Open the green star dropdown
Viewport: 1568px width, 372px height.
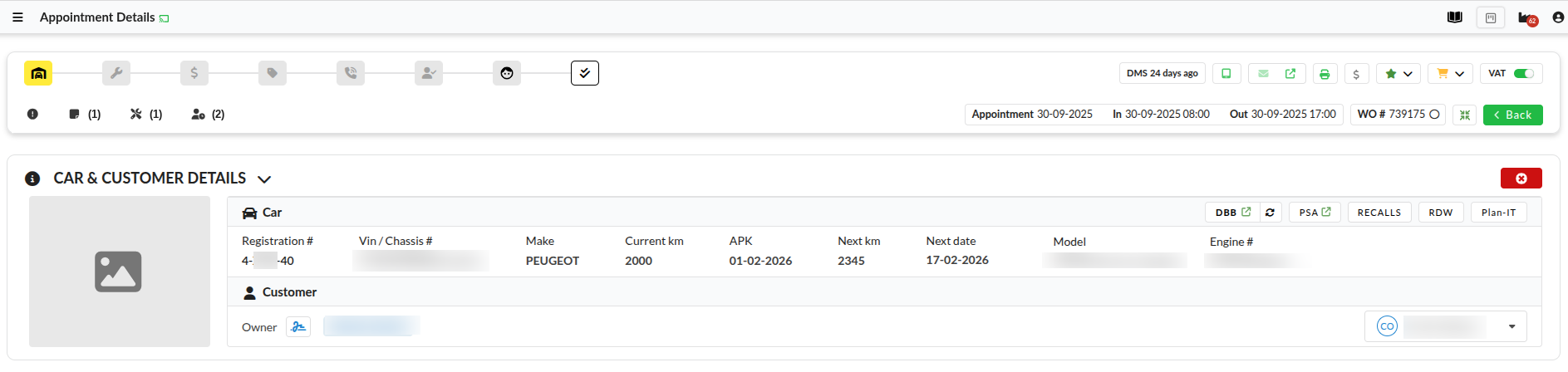click(x=1398, y=74)
